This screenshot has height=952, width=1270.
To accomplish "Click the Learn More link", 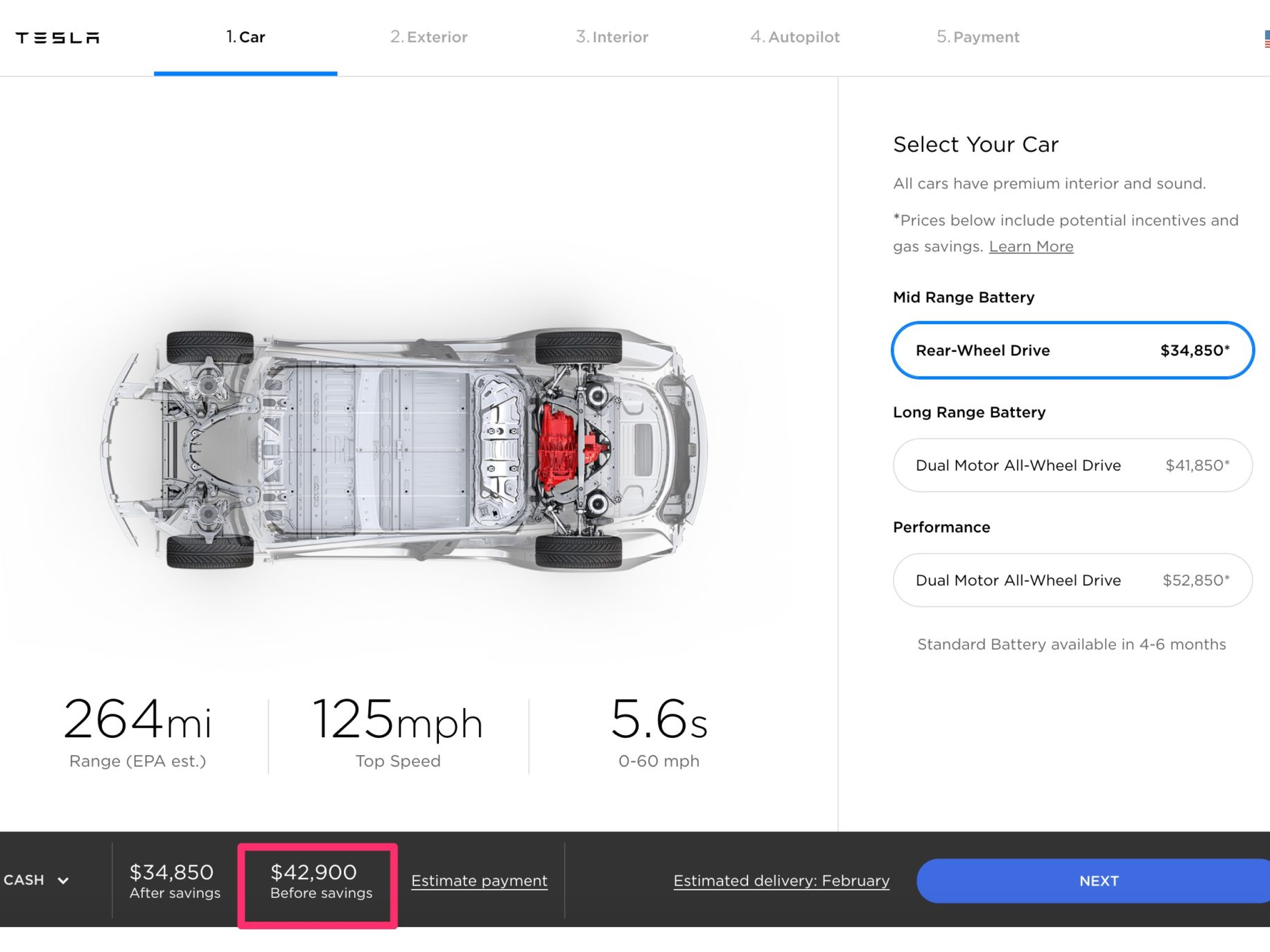I will tap(1031, 246).
